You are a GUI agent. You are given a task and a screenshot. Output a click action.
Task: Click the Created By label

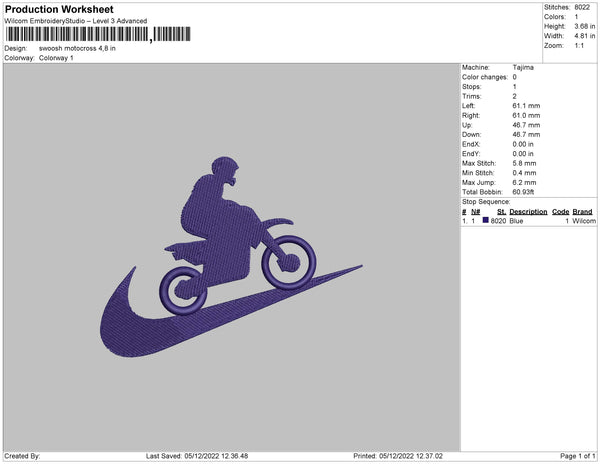22,456
